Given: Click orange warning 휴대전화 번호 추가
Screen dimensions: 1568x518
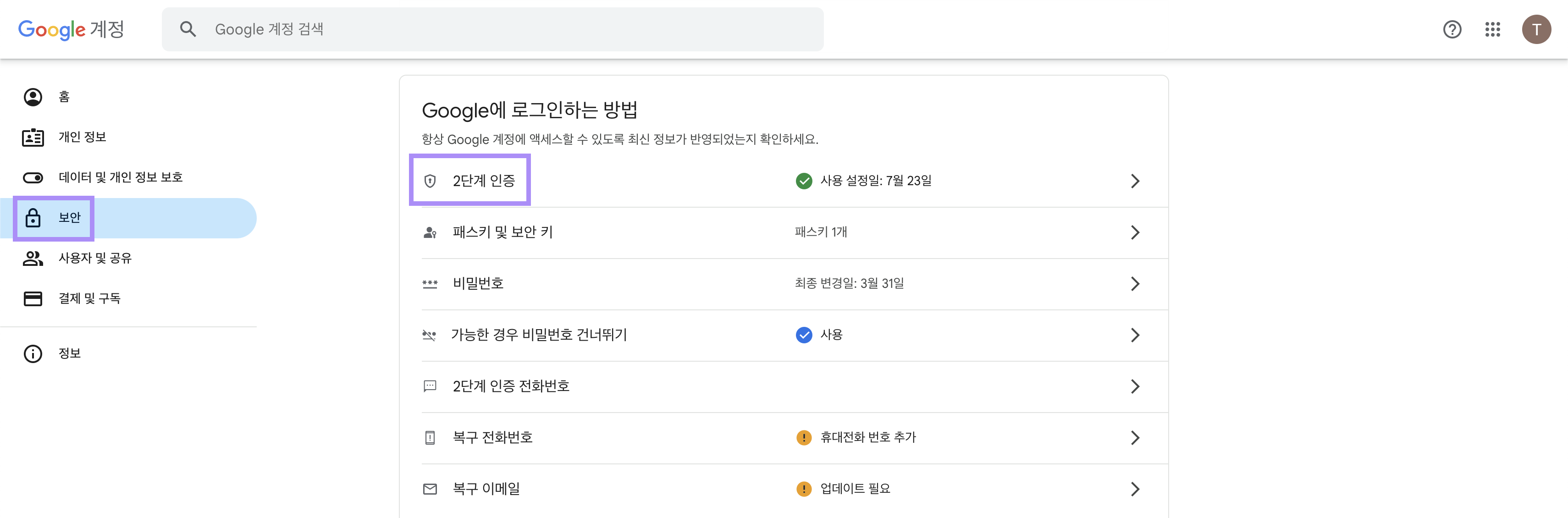Looking at the screenshot, I should 856,438.
